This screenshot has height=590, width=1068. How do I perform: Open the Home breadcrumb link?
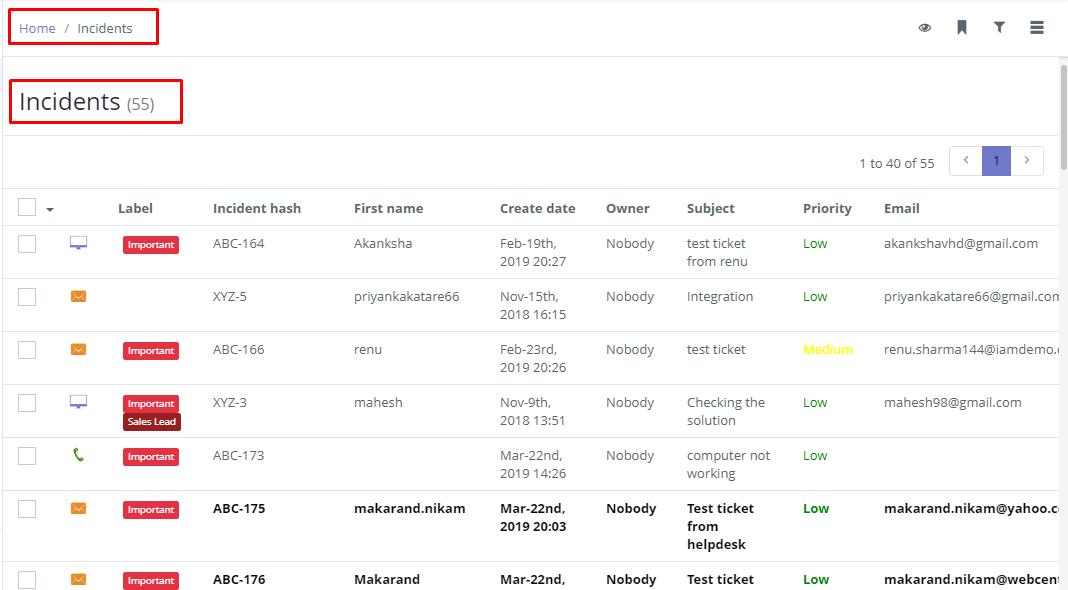(x=36, y=28)
